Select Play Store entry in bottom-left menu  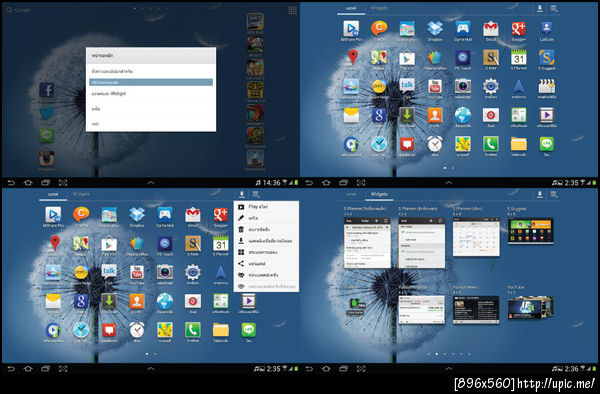click(266, 207)
